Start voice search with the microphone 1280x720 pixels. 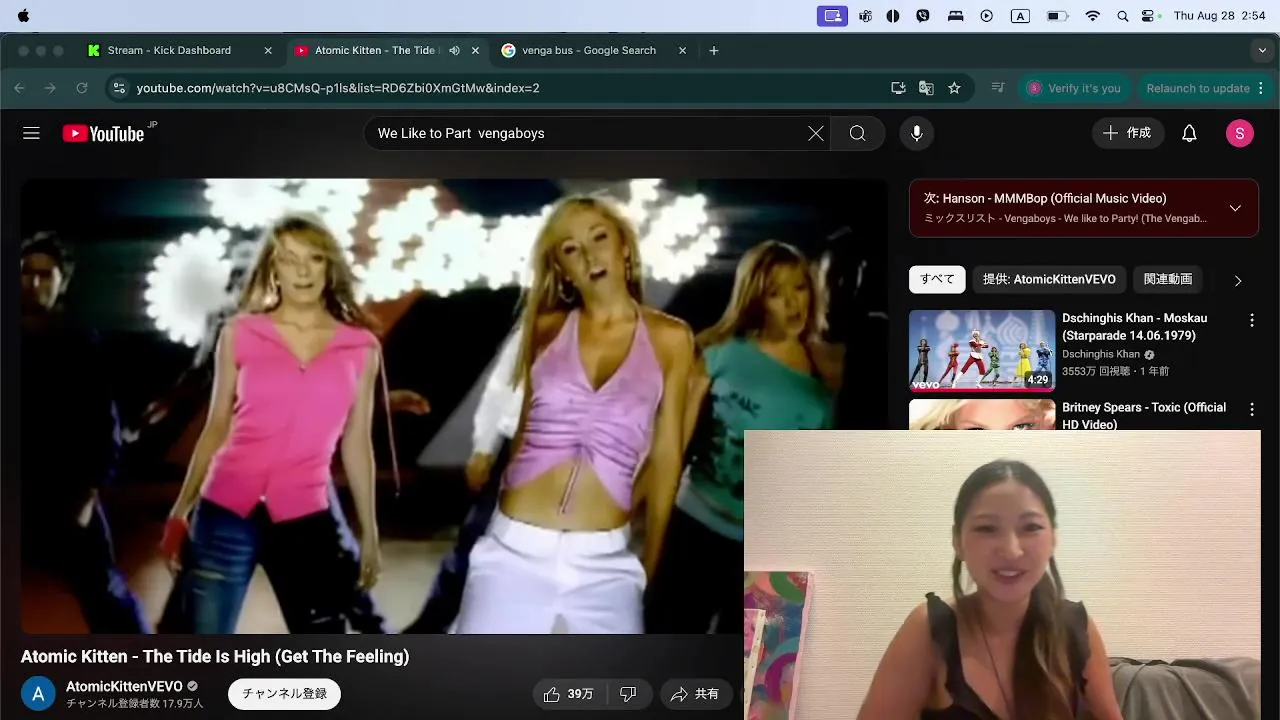(916, 133)
